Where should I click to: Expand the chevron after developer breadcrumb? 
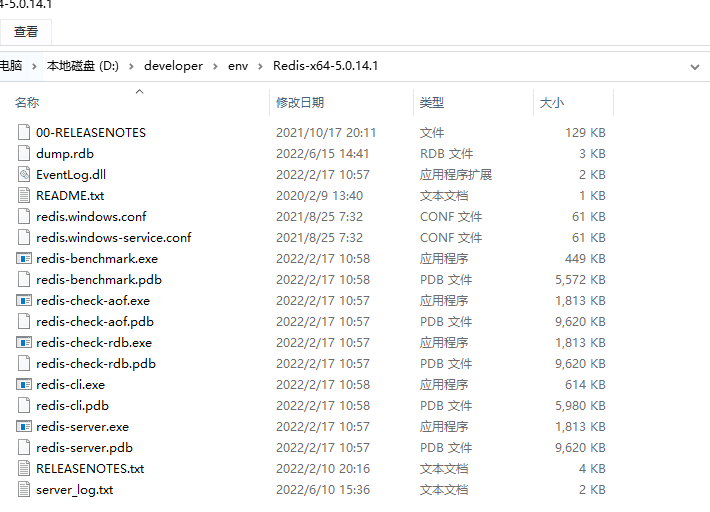(215, 67)
